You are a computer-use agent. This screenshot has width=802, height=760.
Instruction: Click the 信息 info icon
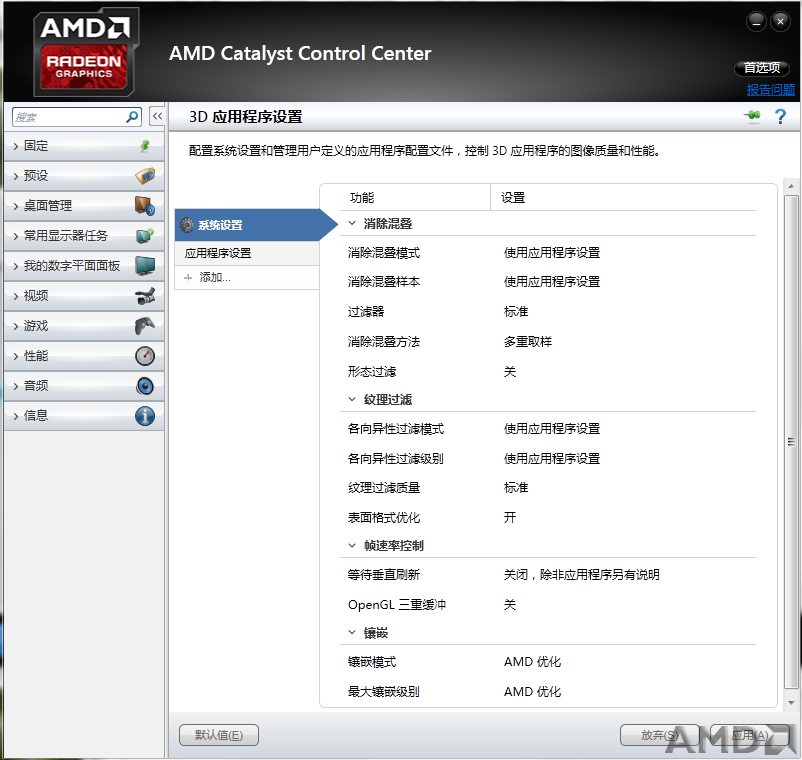(x=145, y=416)
